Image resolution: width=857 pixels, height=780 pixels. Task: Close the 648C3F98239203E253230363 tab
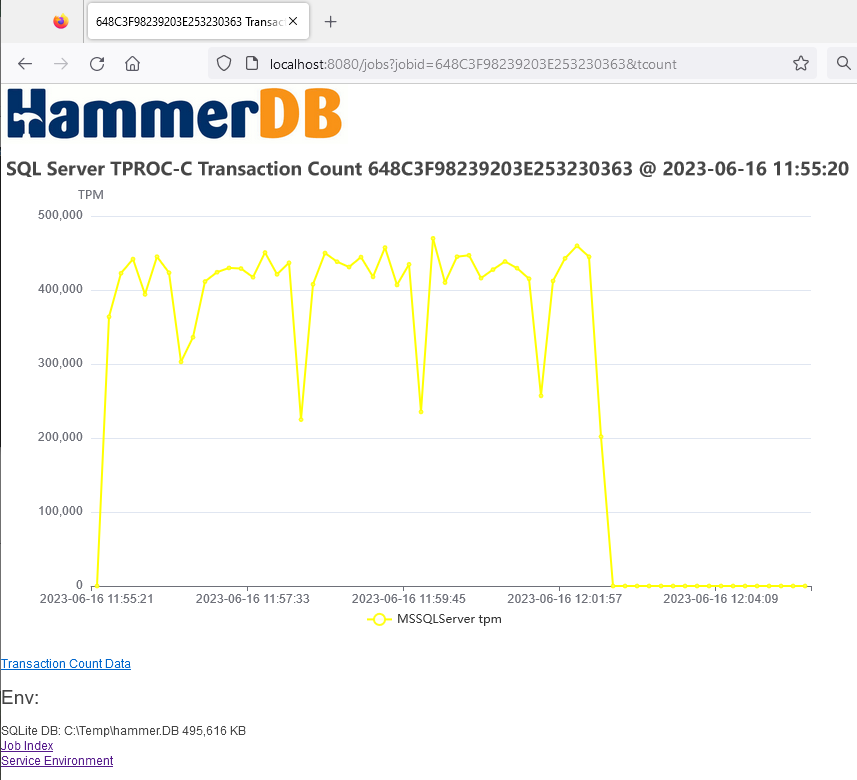[x=294, y=21]
